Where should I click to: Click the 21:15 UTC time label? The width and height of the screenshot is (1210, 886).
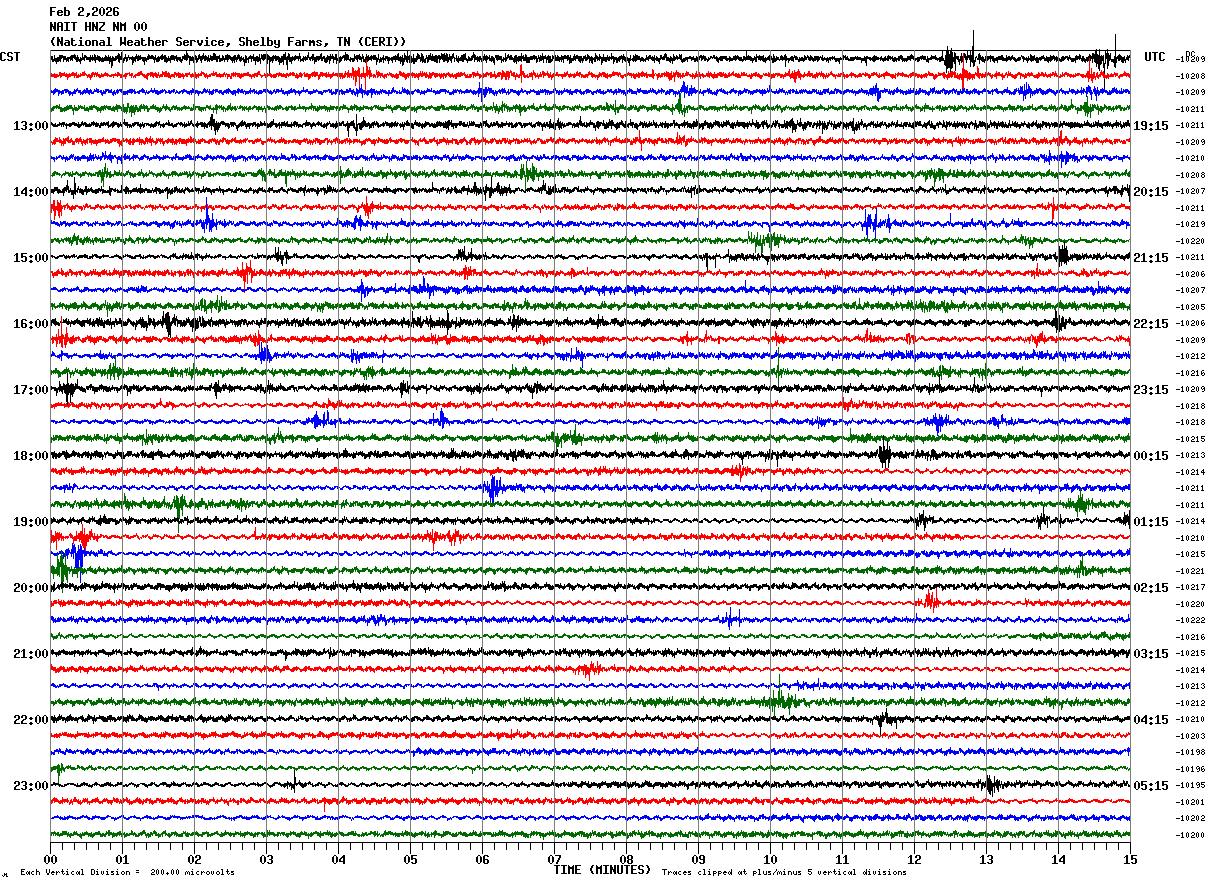[x=1151, y=258]
